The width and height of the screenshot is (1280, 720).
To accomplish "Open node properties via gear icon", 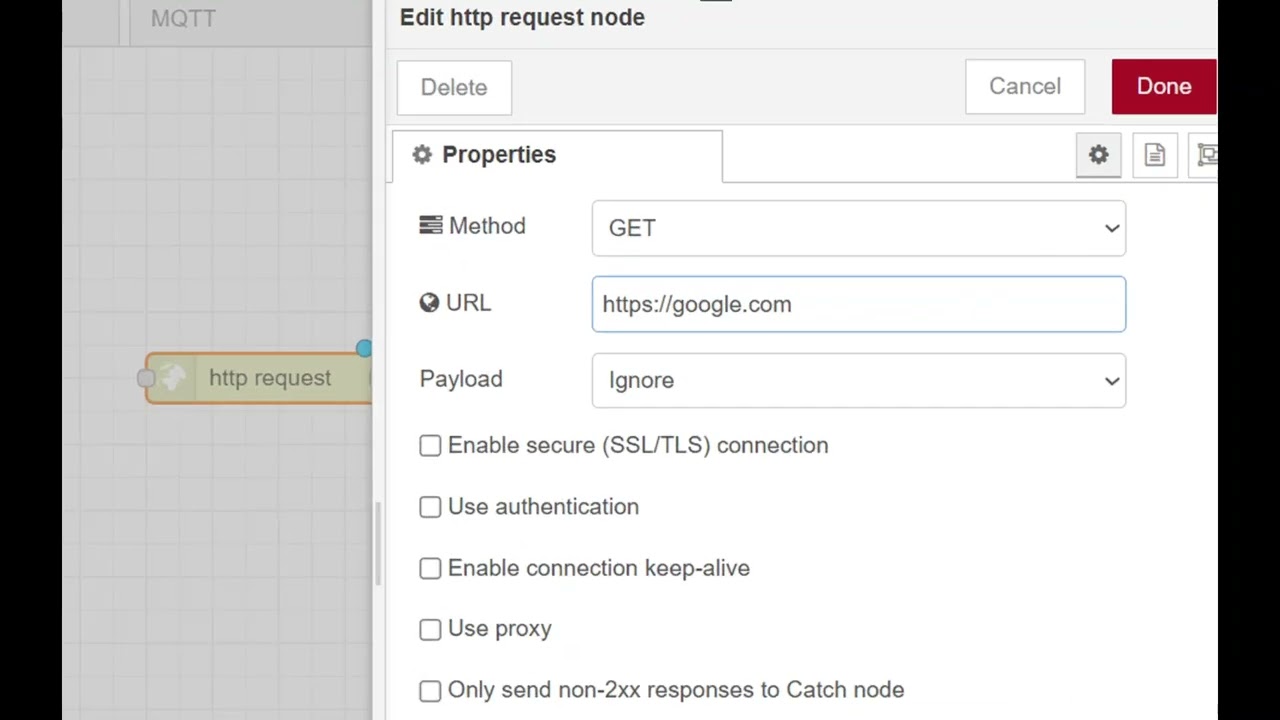I will tap(1098, 155).
